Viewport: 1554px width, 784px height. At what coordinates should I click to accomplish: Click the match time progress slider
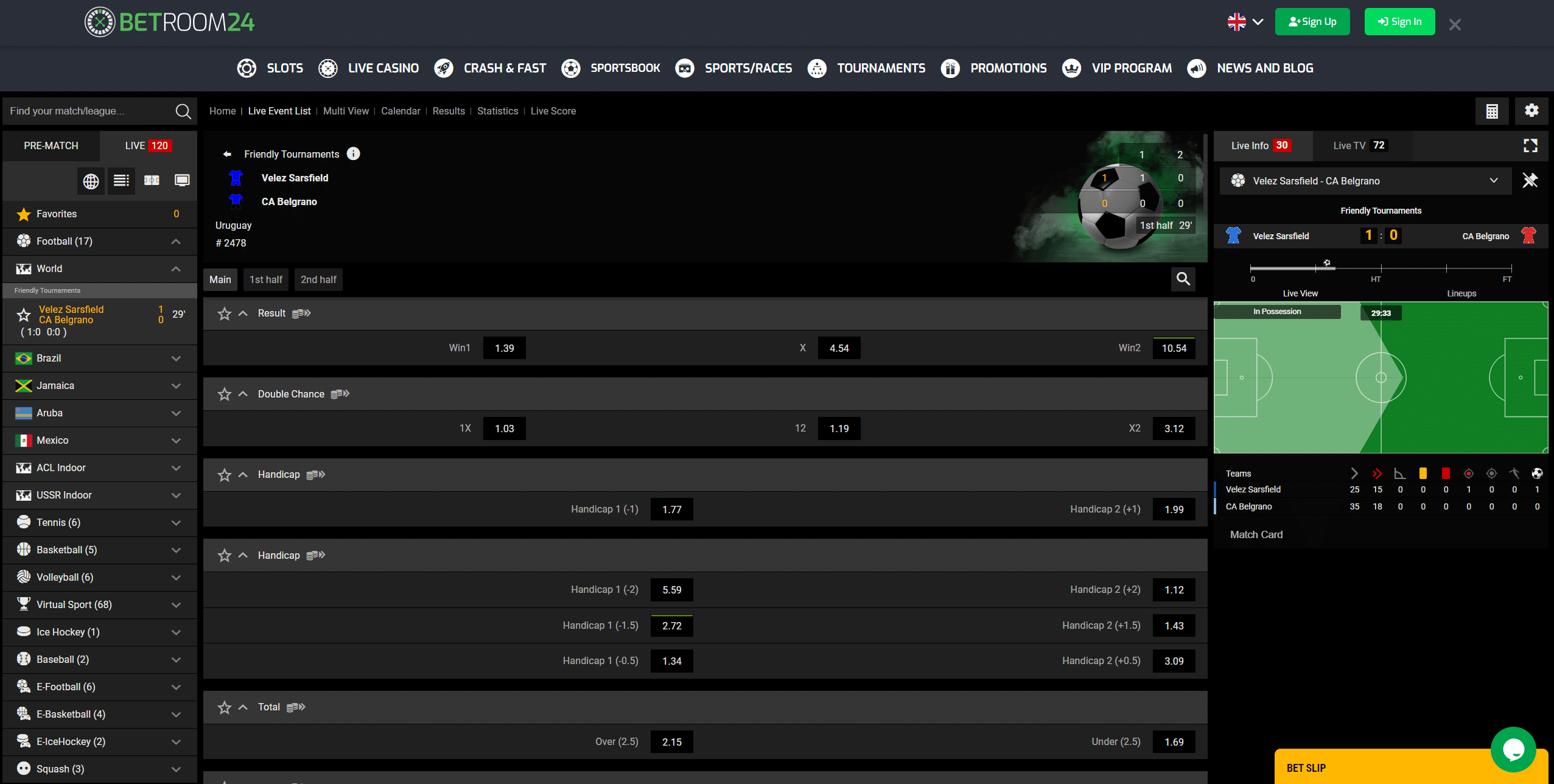(x=1327, y=263)
